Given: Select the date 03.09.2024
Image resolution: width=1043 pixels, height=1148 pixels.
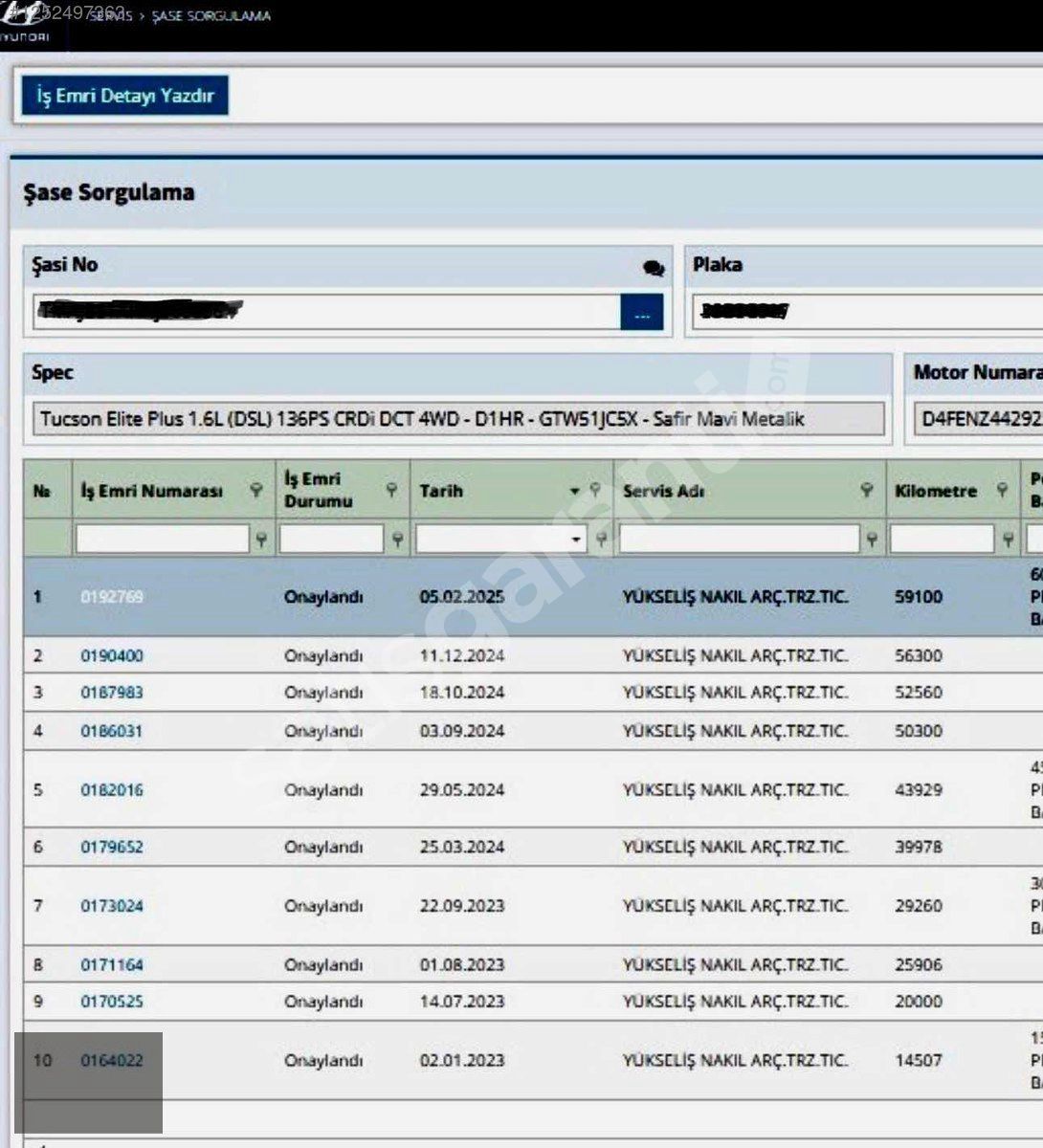Looking at the screenshot, I should point(462,731).
